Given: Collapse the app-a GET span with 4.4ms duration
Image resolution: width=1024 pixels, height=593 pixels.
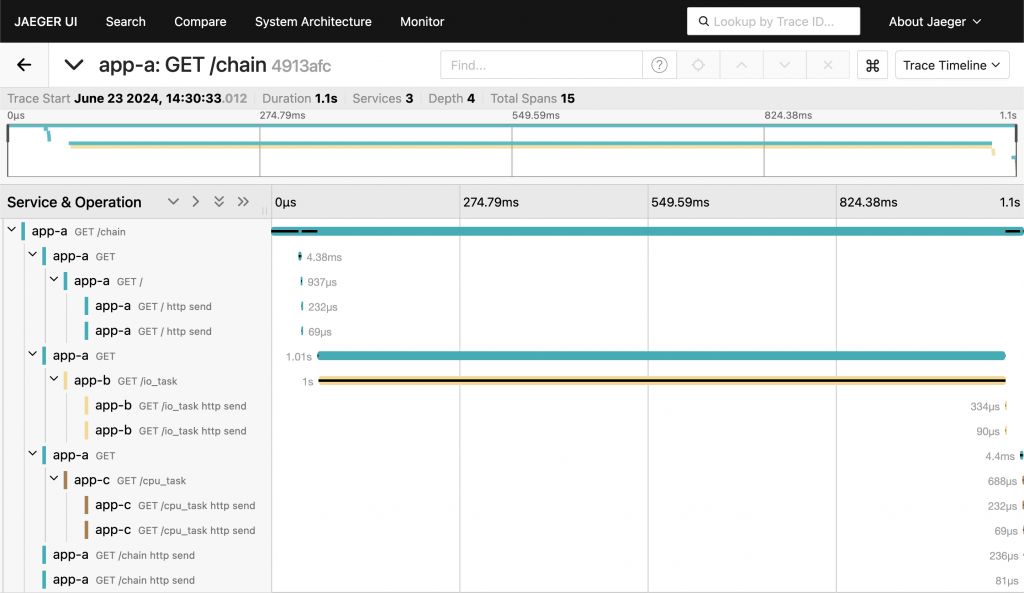Looking at the screenshot, I should [33, 453].
